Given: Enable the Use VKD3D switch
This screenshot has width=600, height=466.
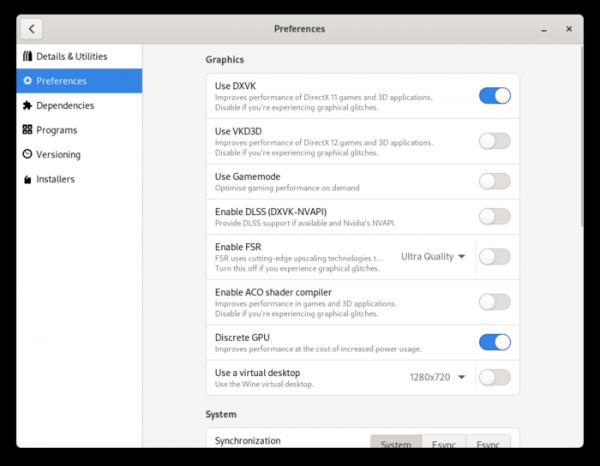Looking at the screenshot, I should click(494, 141).
